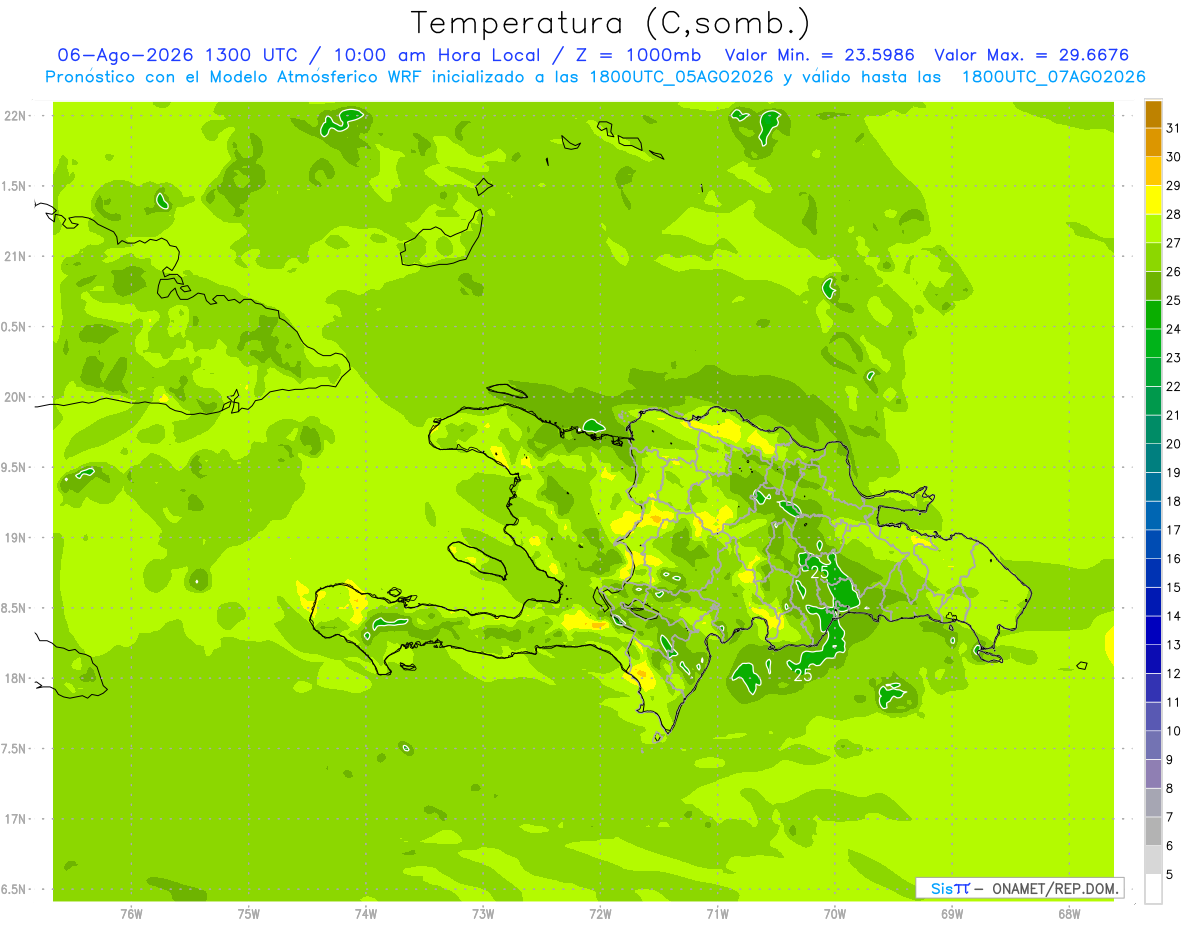The width and height of the screenshot is (1200, 927).
Task: Pick the olive-green swatch between 25 and 26
Action: (x=1153, y=287)
